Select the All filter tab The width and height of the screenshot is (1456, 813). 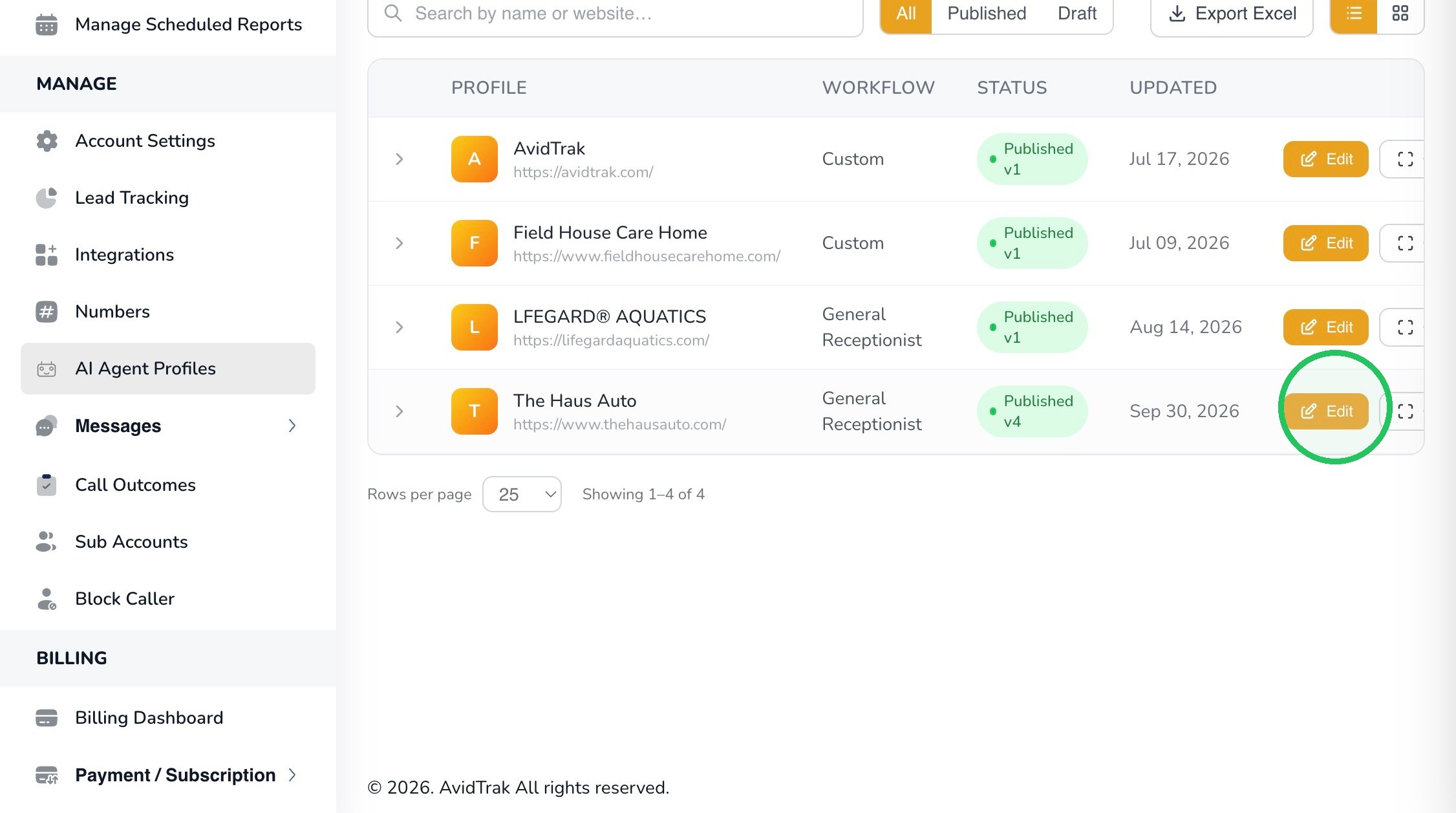point(906,14)
